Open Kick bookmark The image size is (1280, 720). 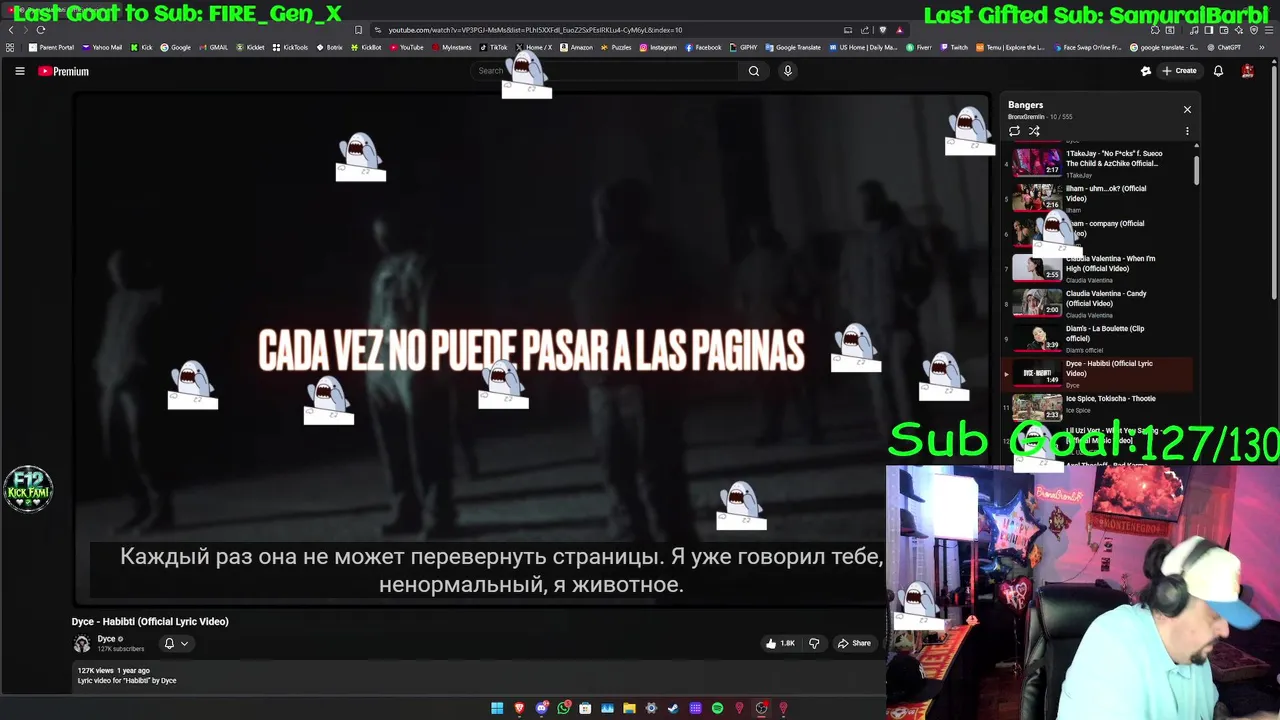tap(141, 47)
